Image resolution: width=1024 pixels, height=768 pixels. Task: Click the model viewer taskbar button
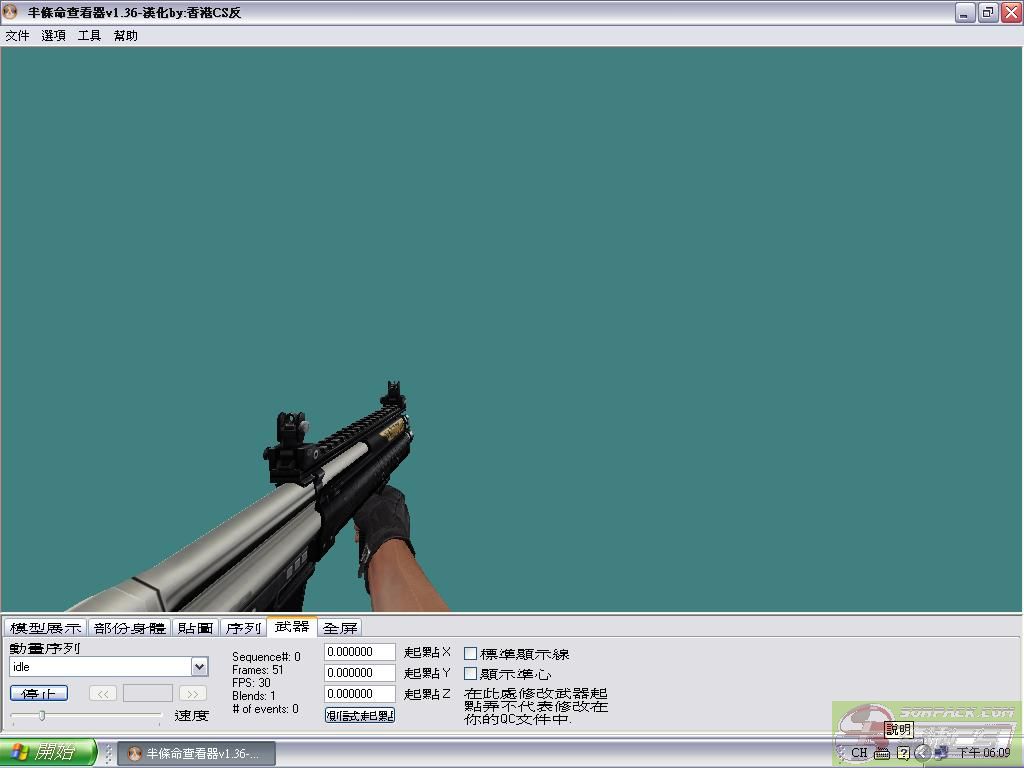[196, 753]
